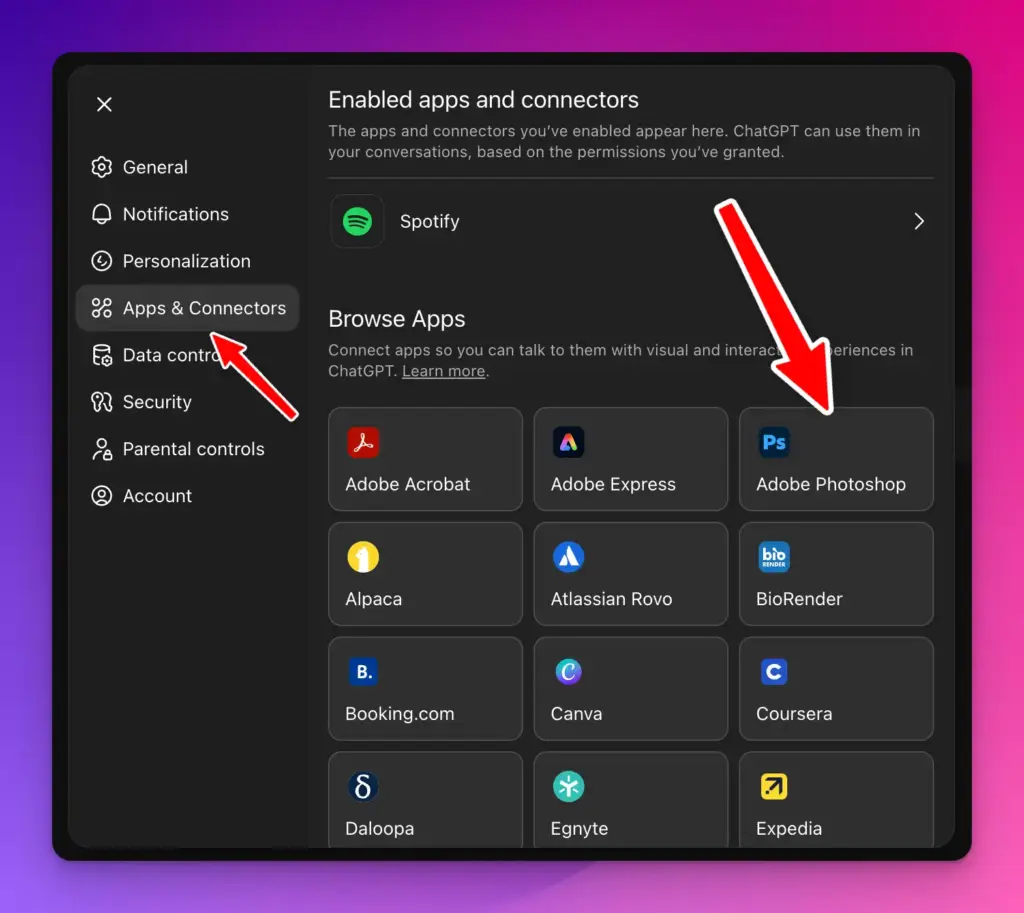The width and height of the screenshot is (1024, 913).
Task: Click the Coursera app icon
Action: click(773, 672)
